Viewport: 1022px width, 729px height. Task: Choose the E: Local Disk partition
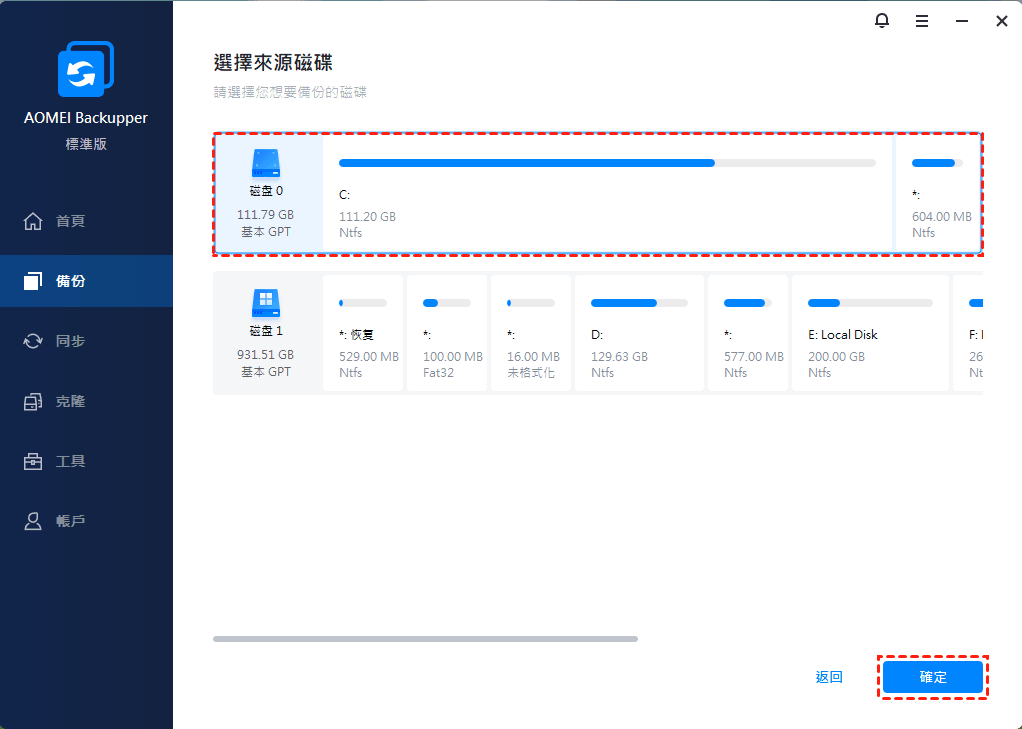tap(869, 334)
